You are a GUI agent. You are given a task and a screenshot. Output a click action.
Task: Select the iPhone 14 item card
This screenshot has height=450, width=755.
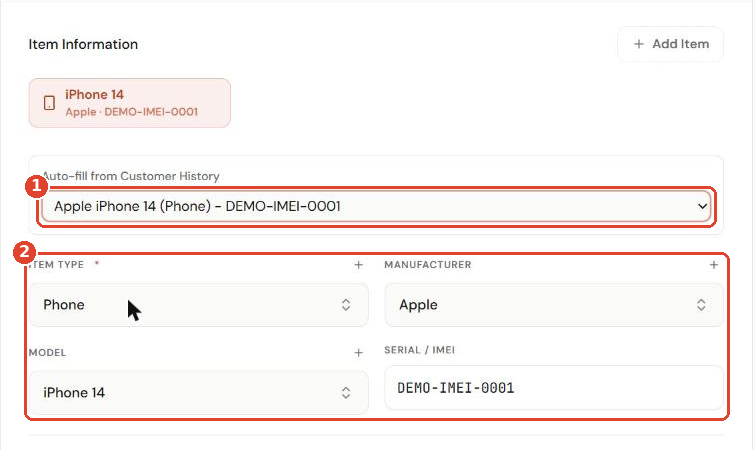click(x=130, y=103)
